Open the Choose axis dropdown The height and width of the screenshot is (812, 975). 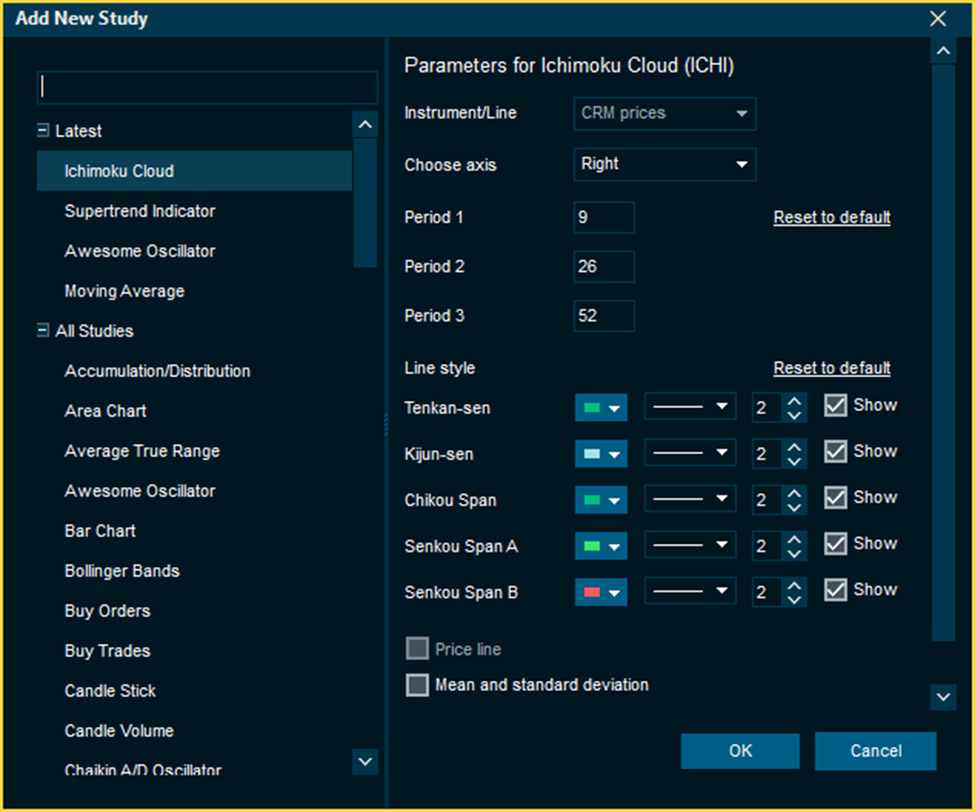(x=664, y=164)
